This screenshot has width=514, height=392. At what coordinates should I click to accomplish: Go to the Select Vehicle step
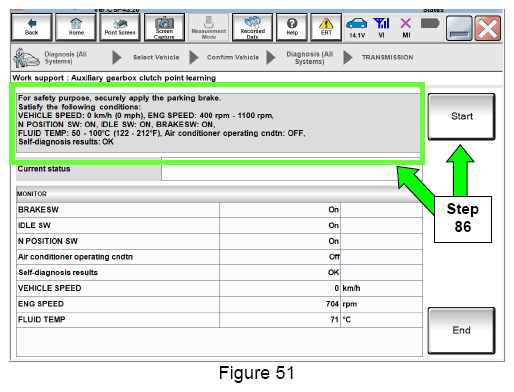pos(156,57)
